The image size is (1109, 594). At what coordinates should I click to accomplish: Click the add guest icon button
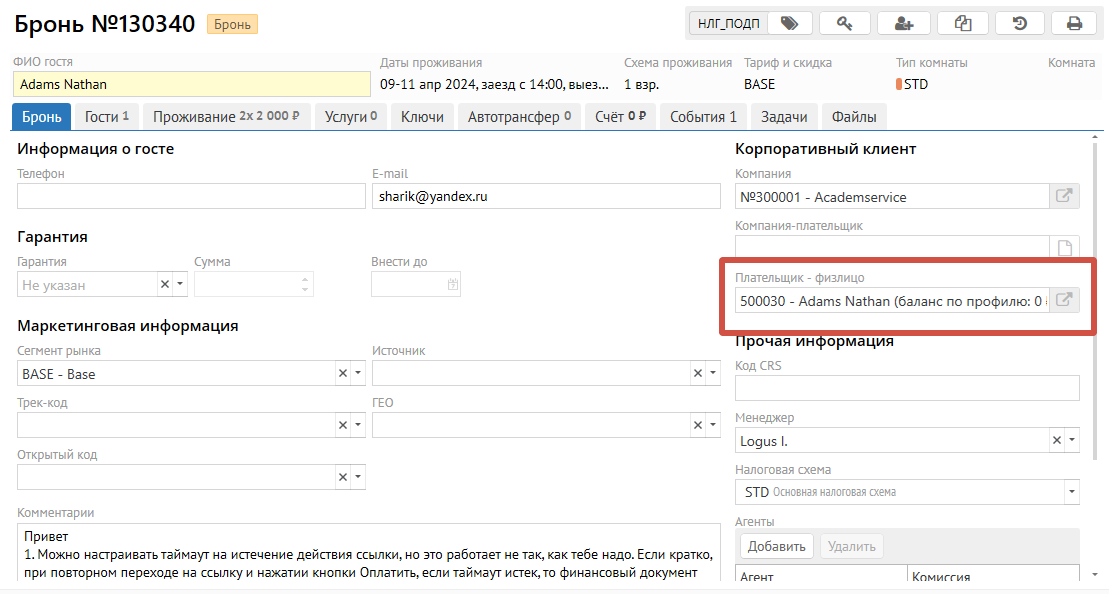point(903,23)
